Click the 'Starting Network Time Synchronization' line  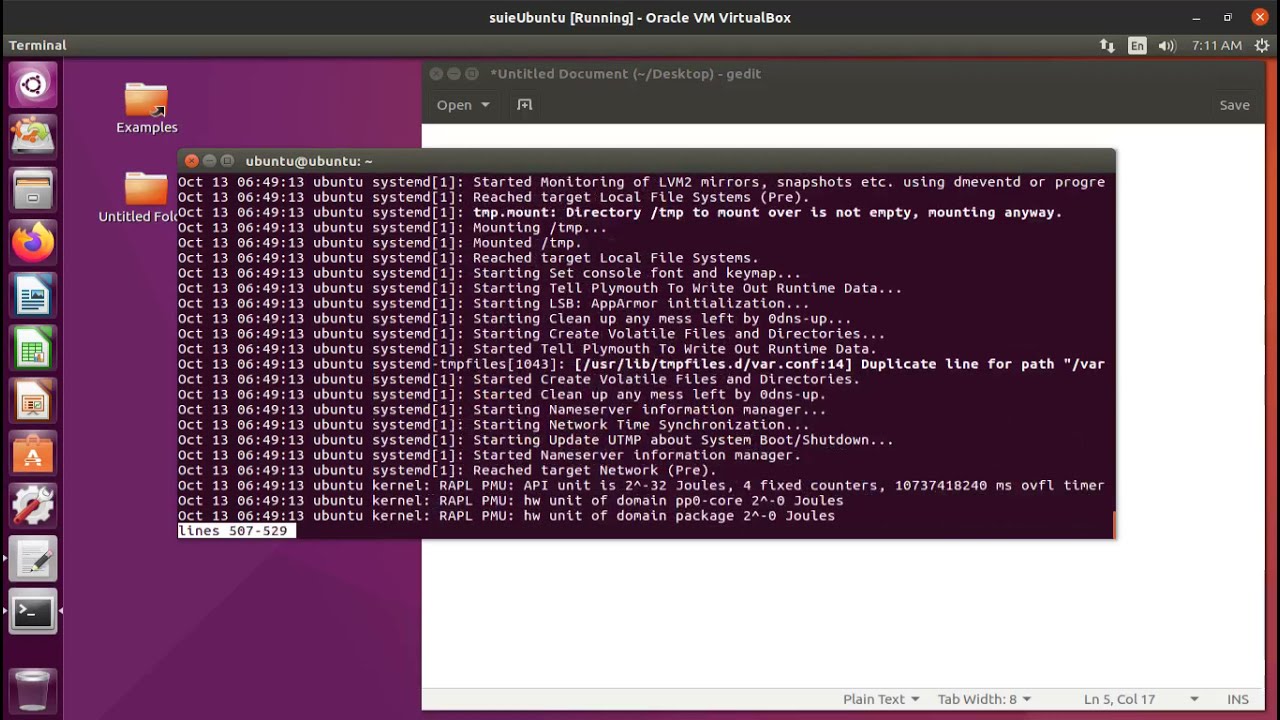[494, 425]
